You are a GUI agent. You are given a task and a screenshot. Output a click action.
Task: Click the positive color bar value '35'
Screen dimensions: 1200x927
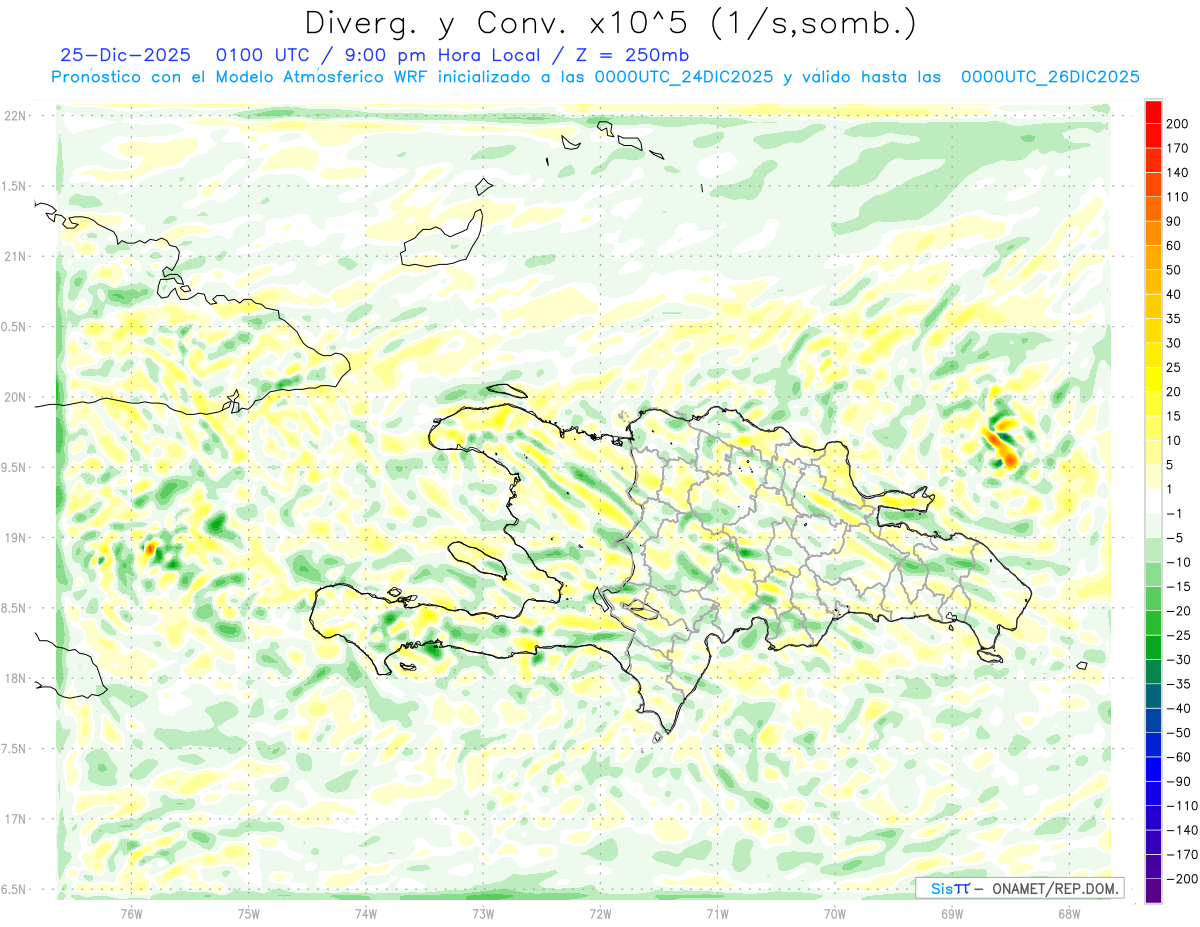(1174, 319)
